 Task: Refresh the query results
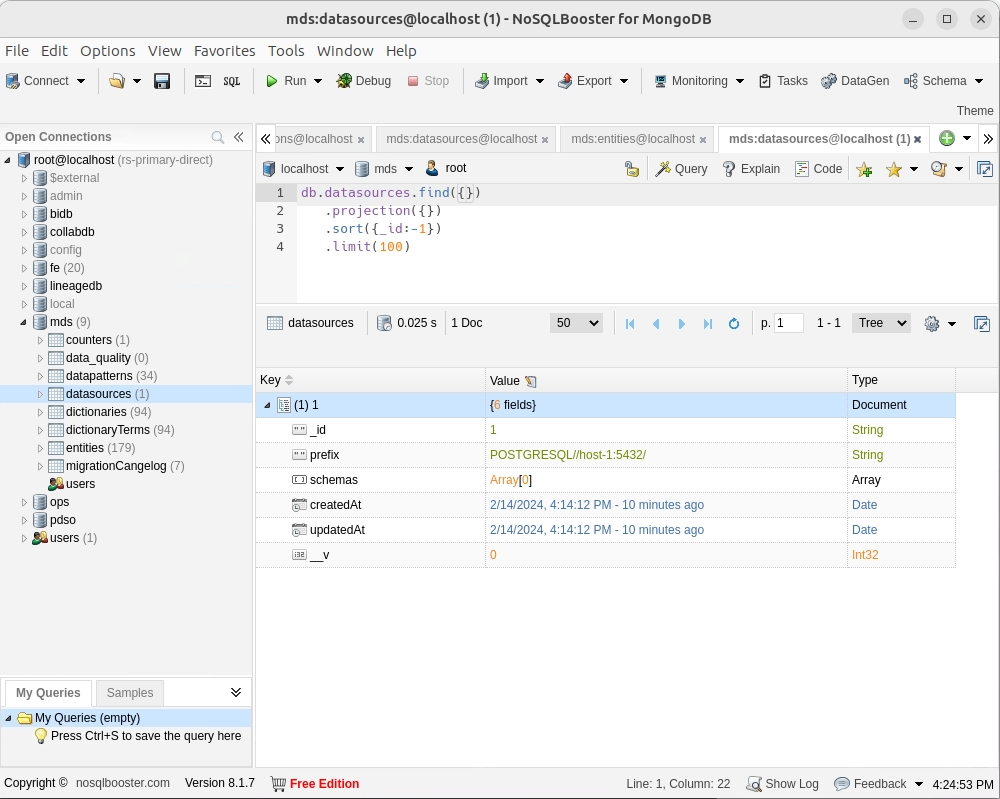coord(734,323)
